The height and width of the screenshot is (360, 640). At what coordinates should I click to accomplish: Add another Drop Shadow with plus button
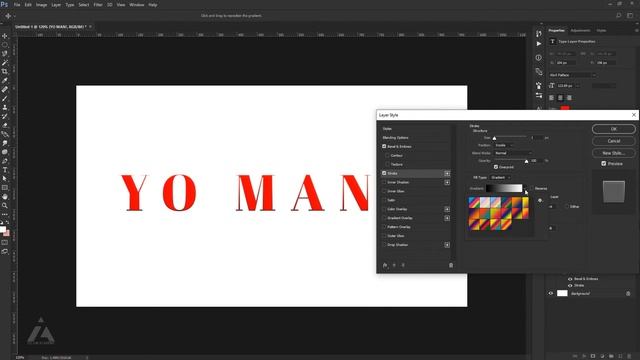point(447,245)
